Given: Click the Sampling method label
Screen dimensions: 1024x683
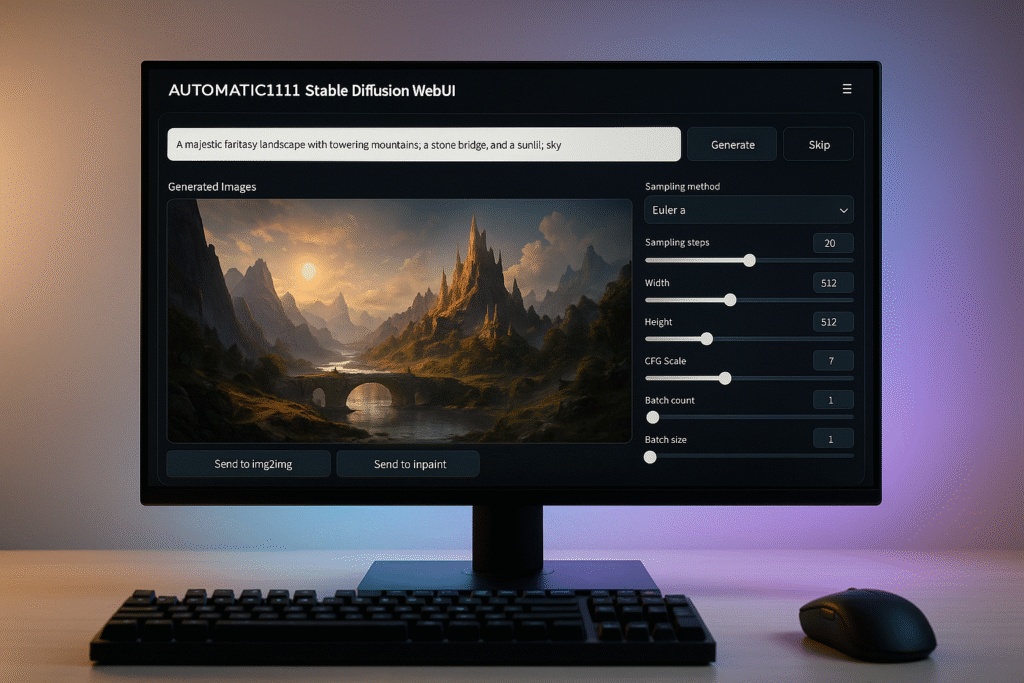Looking at the screenshot, I should tap(682, 187).
